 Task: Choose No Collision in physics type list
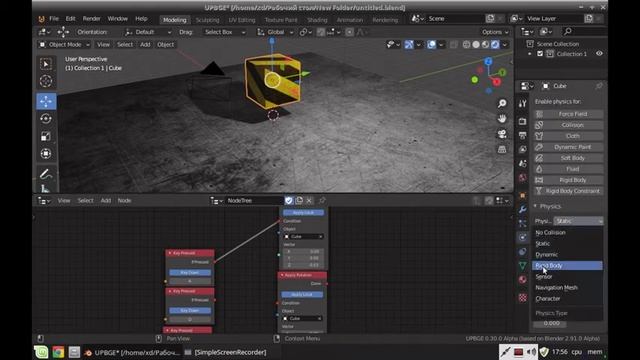coord(567,232)
